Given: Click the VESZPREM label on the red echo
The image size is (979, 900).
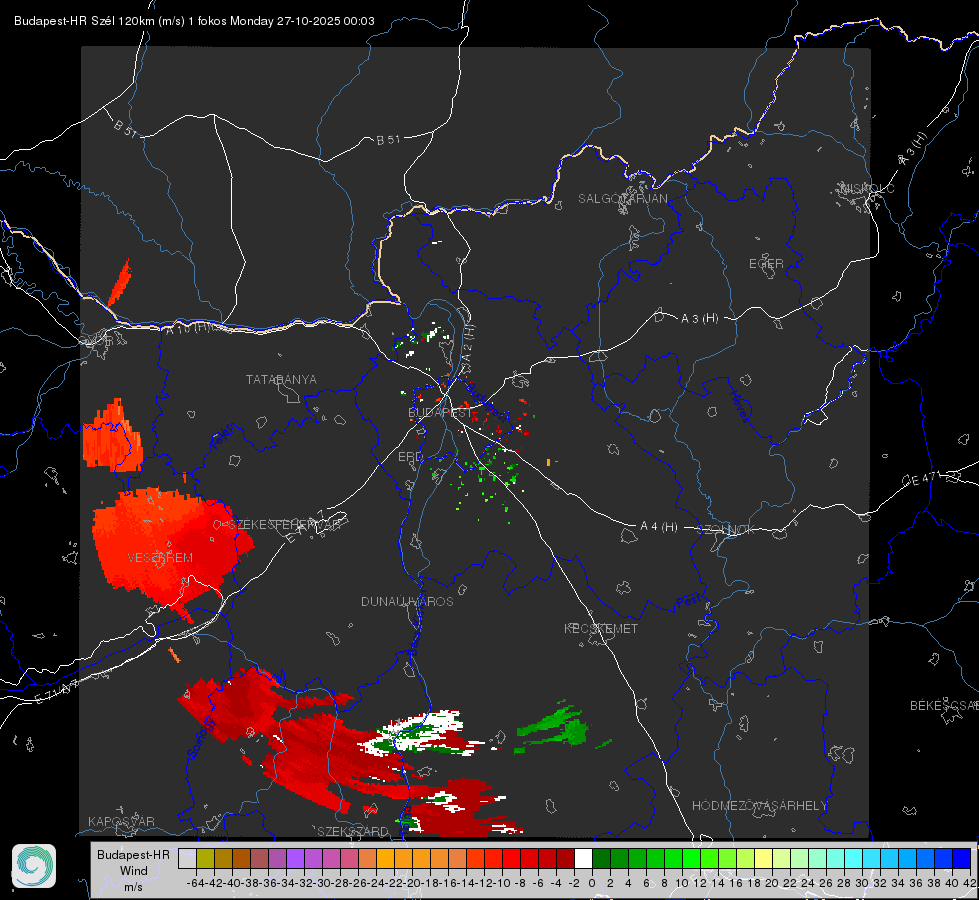Looking at the screenshot, I should coord(160,558).
